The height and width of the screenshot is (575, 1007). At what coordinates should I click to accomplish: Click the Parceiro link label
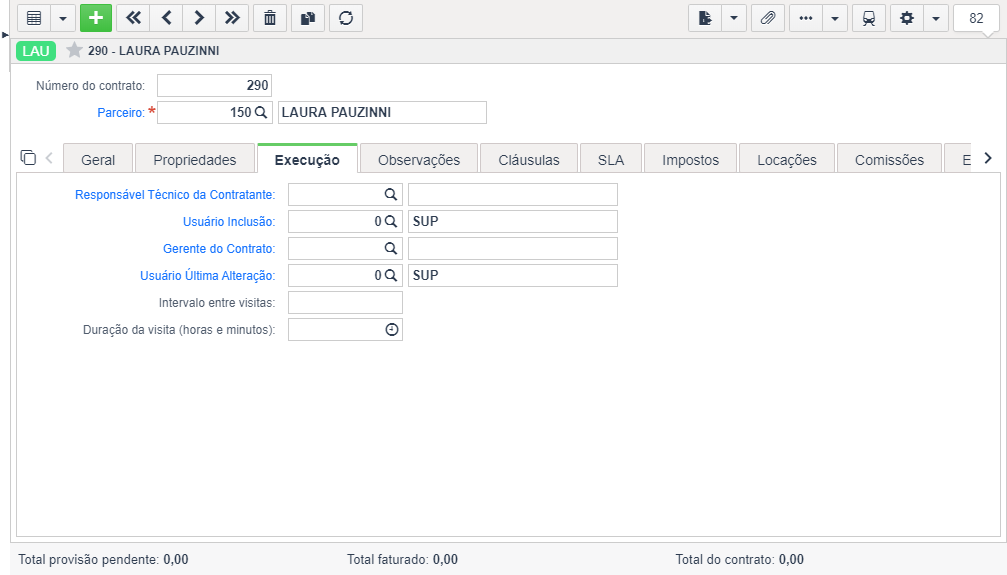pyautogui.click(x=121, y=112)
